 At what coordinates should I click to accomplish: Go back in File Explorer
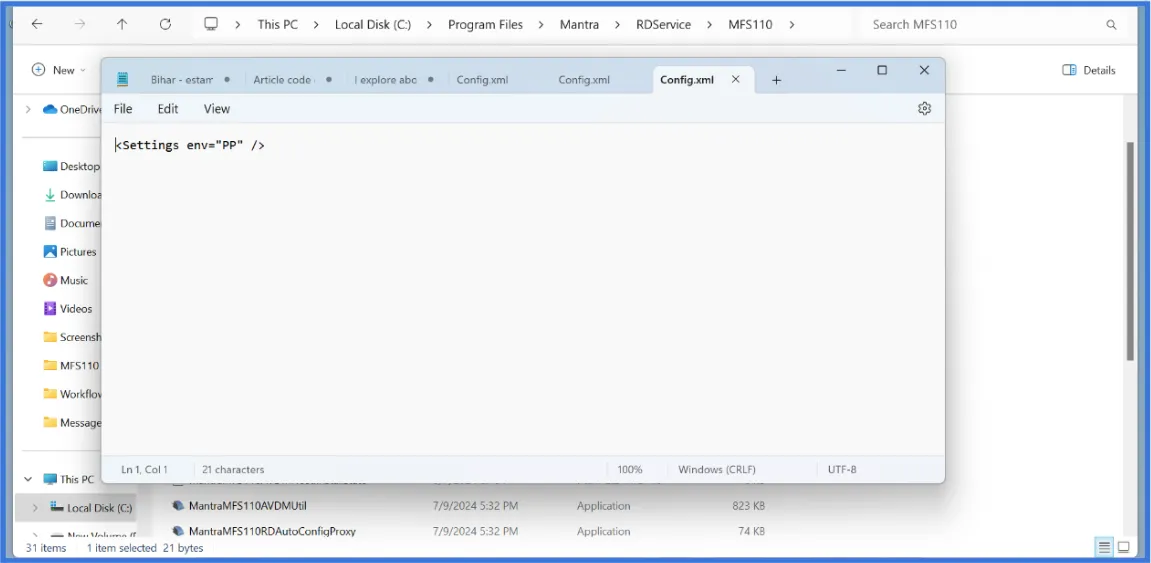point(37,24)
